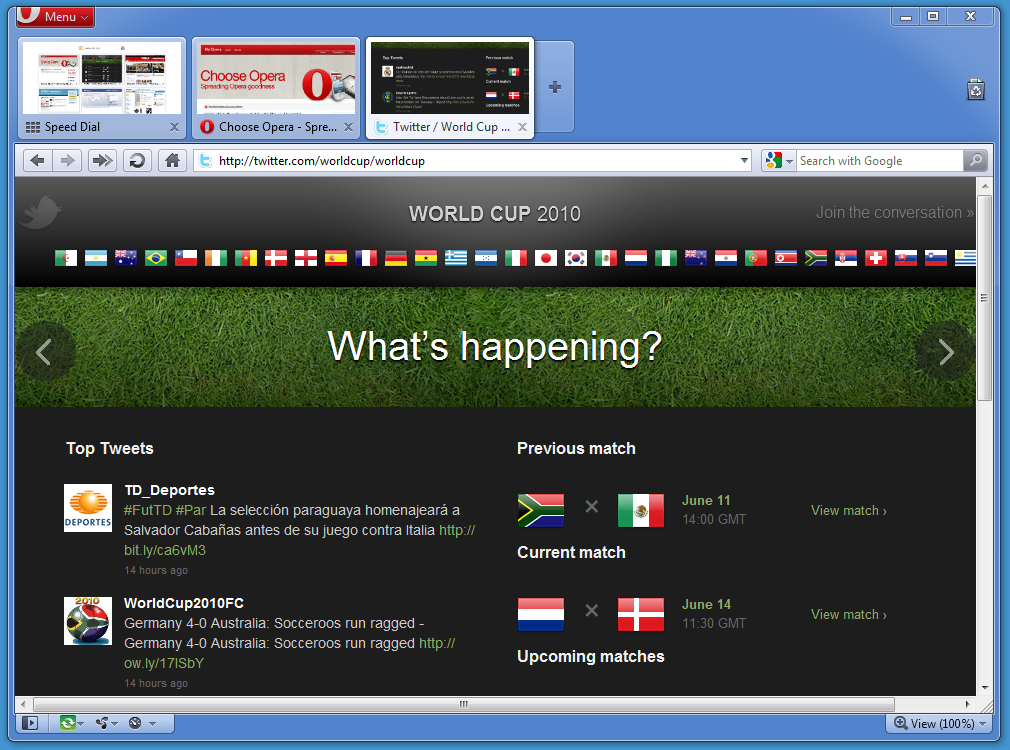The height and width of the screenshot is (750, 1010).
Task: Launch the Google search magnifier
Action: click(x=974, y=160)
